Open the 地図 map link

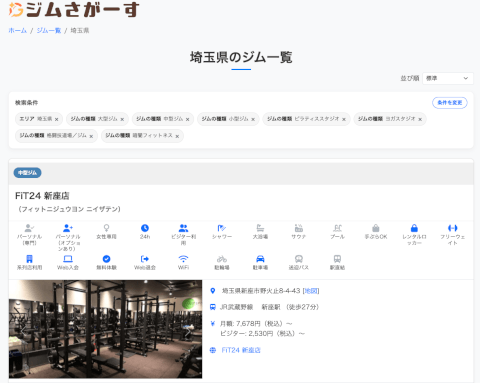(x=311, y=291)
